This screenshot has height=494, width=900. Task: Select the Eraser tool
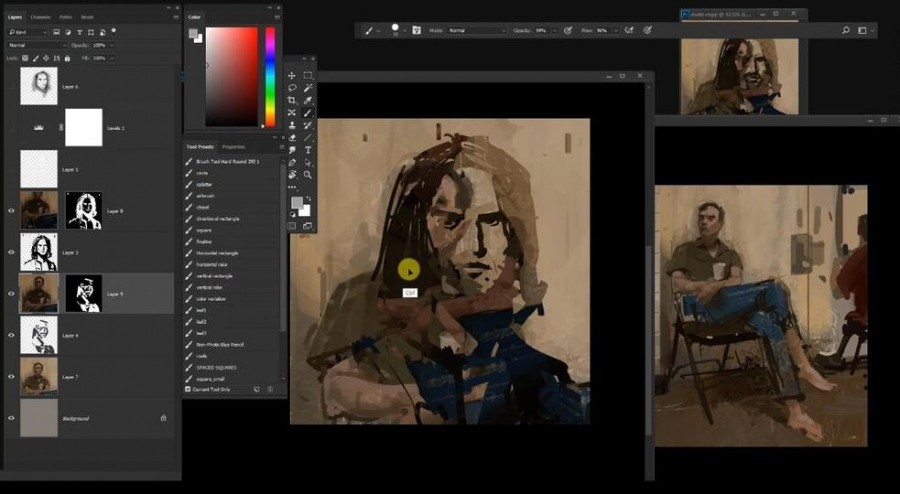[292, 138]
